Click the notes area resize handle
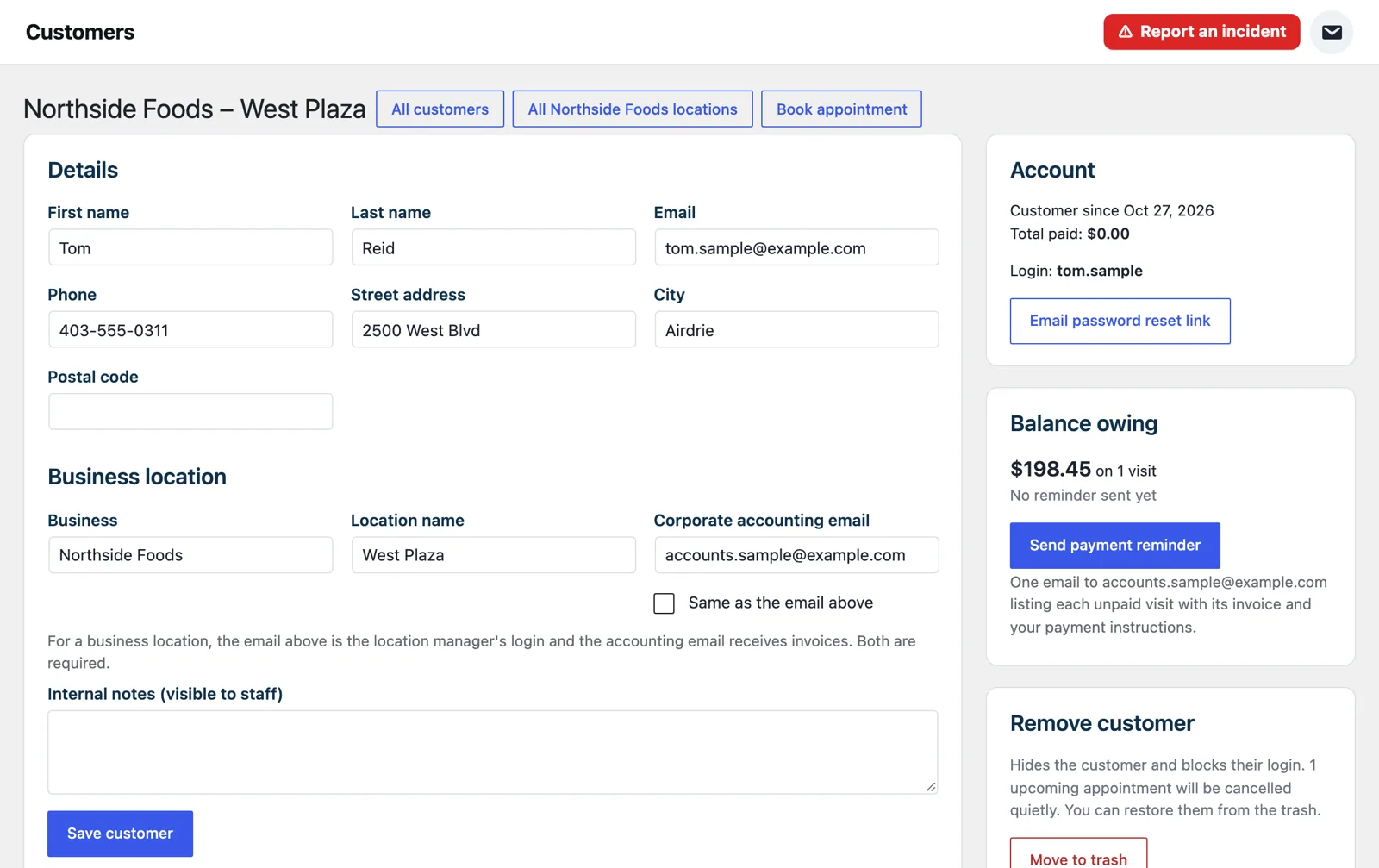1379x868 pixels. click(x=931, y=786)
